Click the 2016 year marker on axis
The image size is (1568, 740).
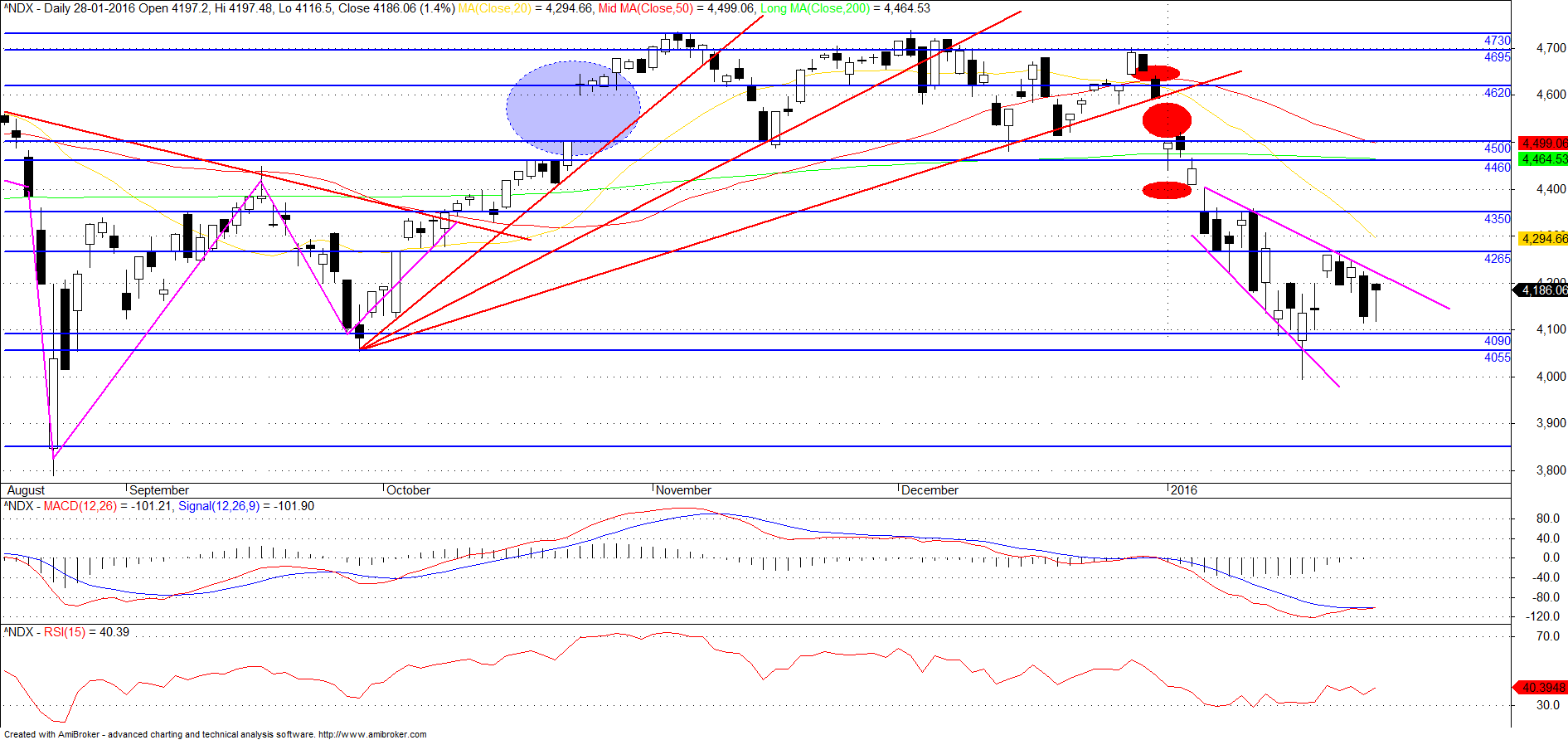click(x=1183, y=490)
